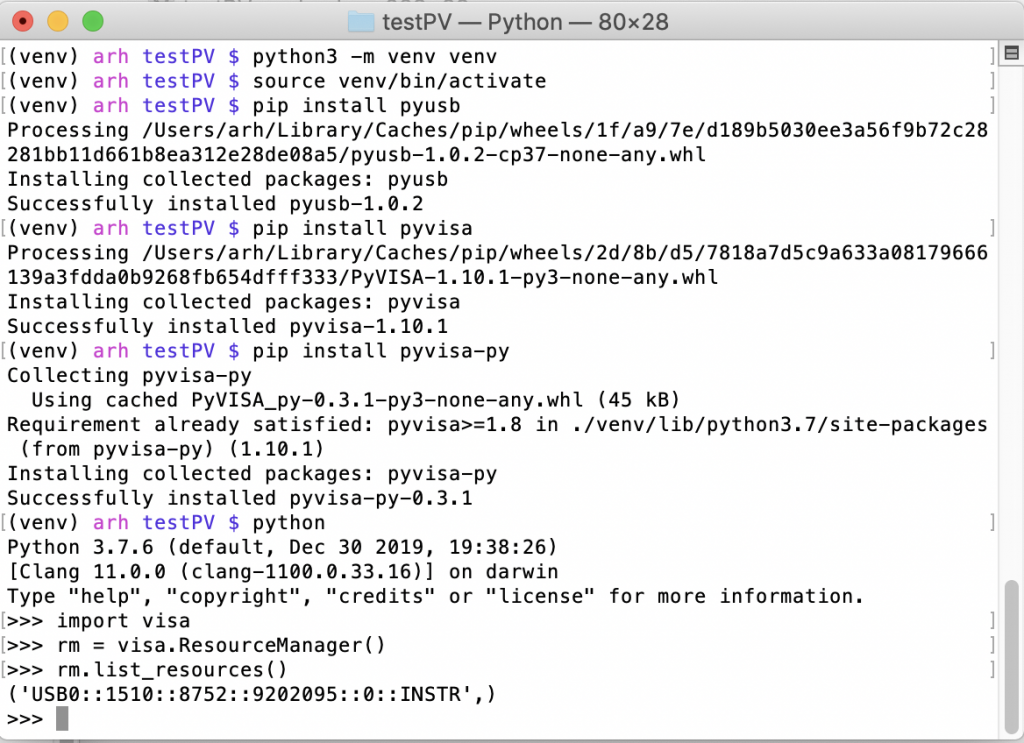Viewport: 1024px width, 743px height.
Task: Click the statement 'rm.list_resources()'
Action: click(x=172, y=670)
